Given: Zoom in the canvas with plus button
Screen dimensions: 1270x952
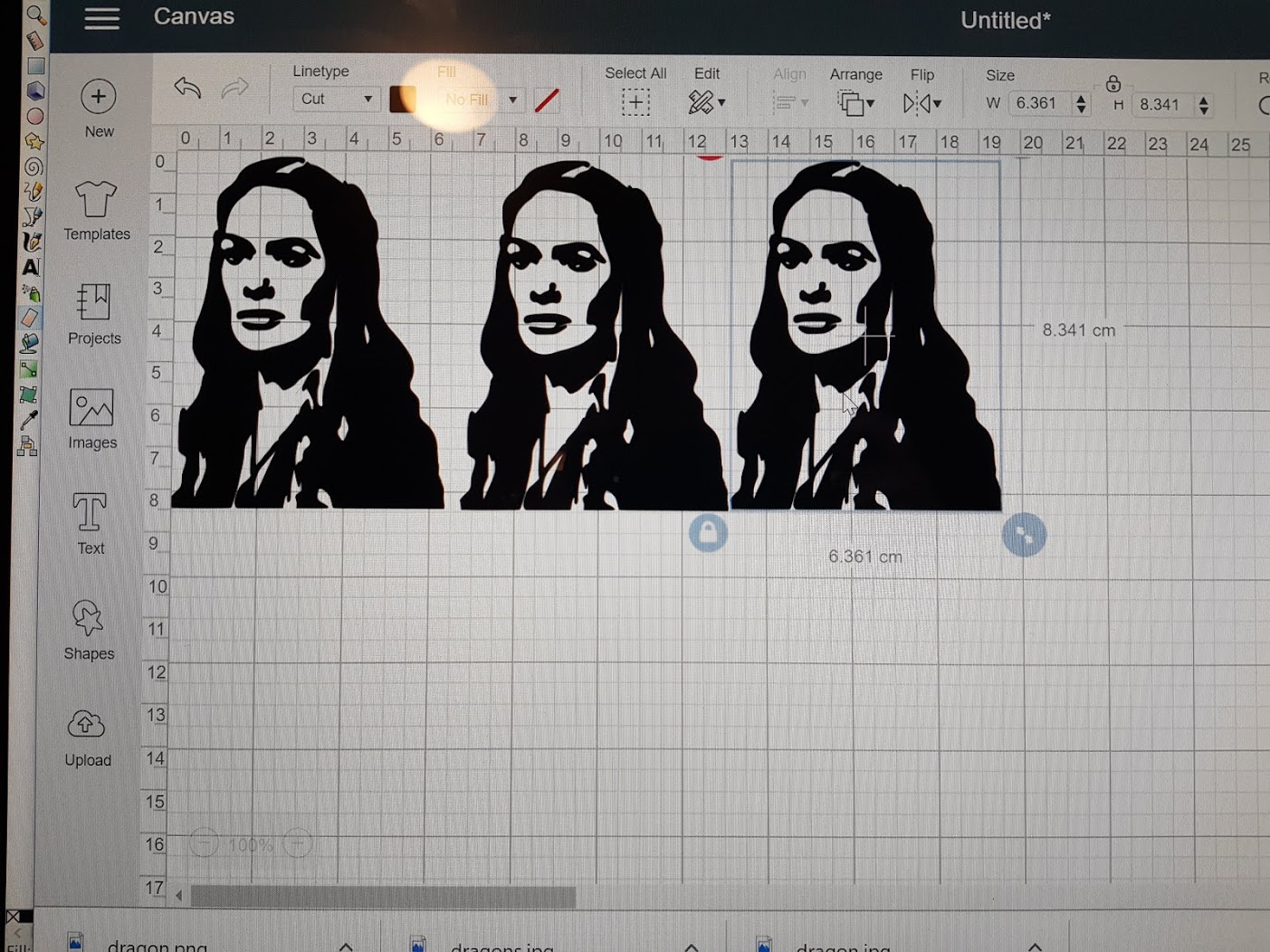Looking at the screenshot, I should pos(298,843).
